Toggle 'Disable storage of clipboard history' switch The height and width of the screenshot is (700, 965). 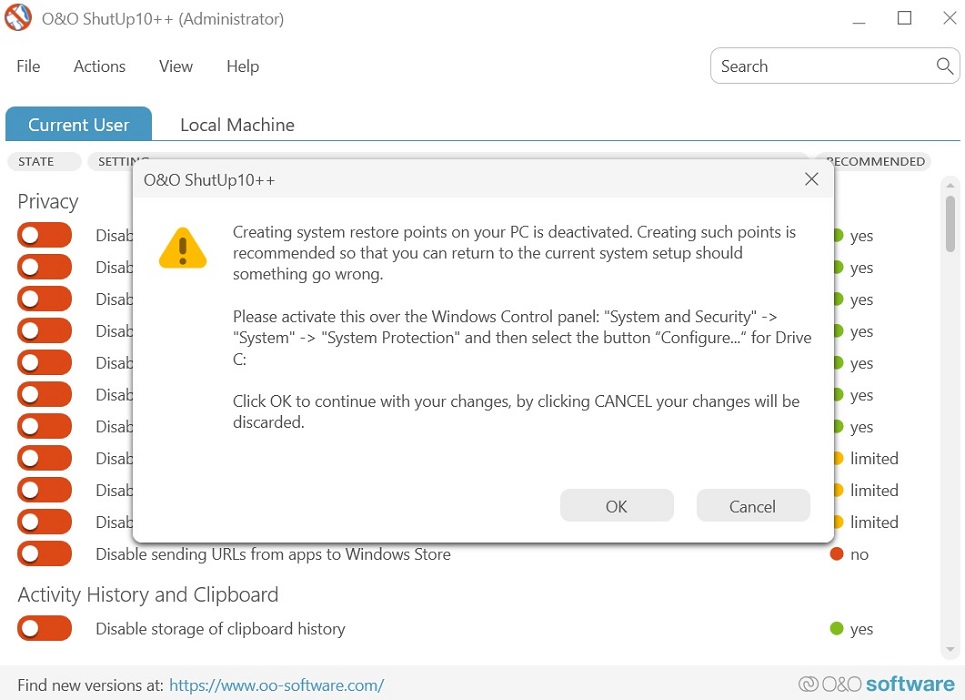point(44,628)
